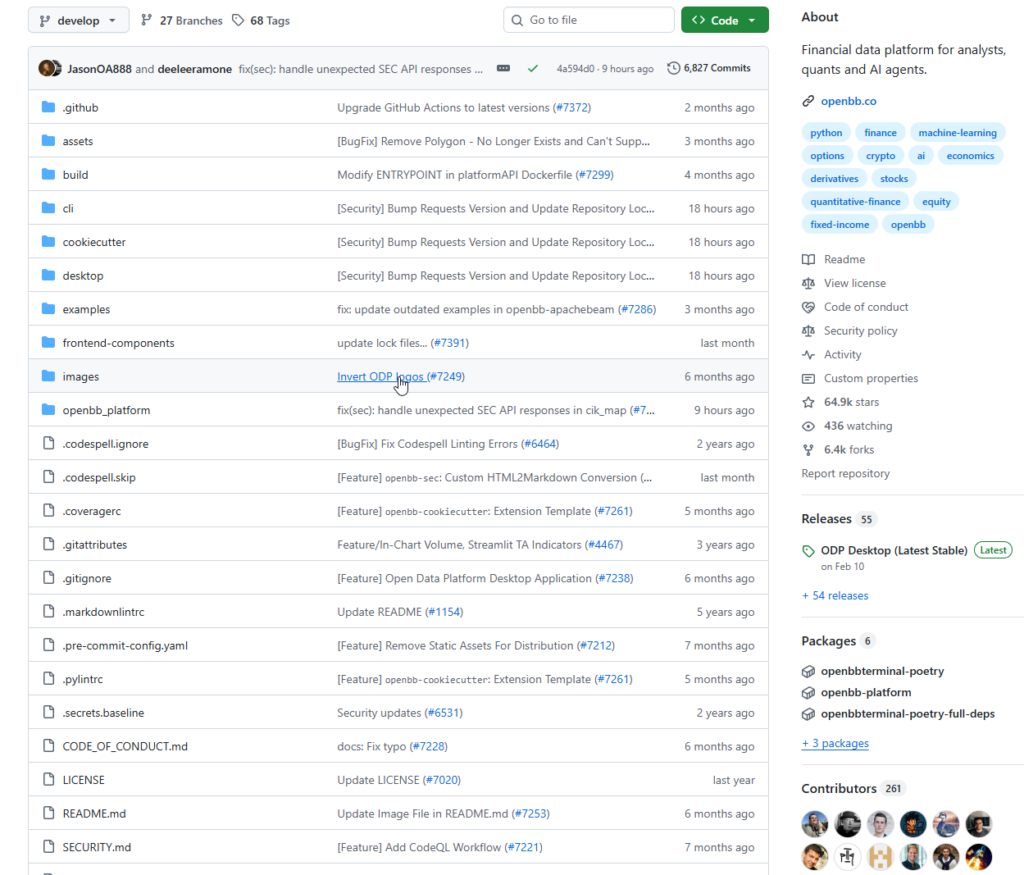Viewport: 1024px width, 875px height.
Task: Open the .github folder icon
Action: (48, 108)
